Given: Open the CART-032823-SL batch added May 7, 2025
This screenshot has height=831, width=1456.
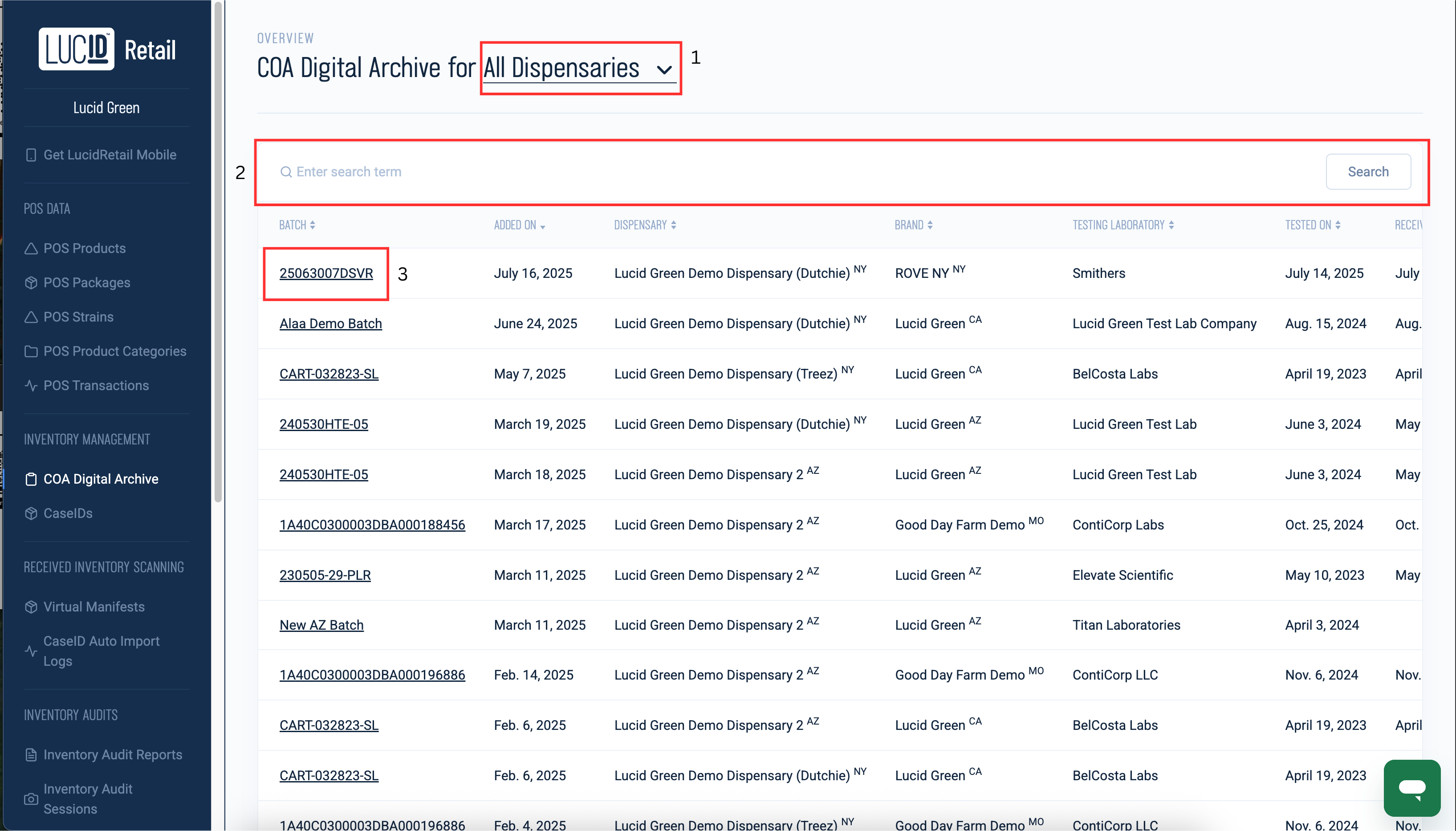Looking at the screenshot, I should (x=329, y=374).
